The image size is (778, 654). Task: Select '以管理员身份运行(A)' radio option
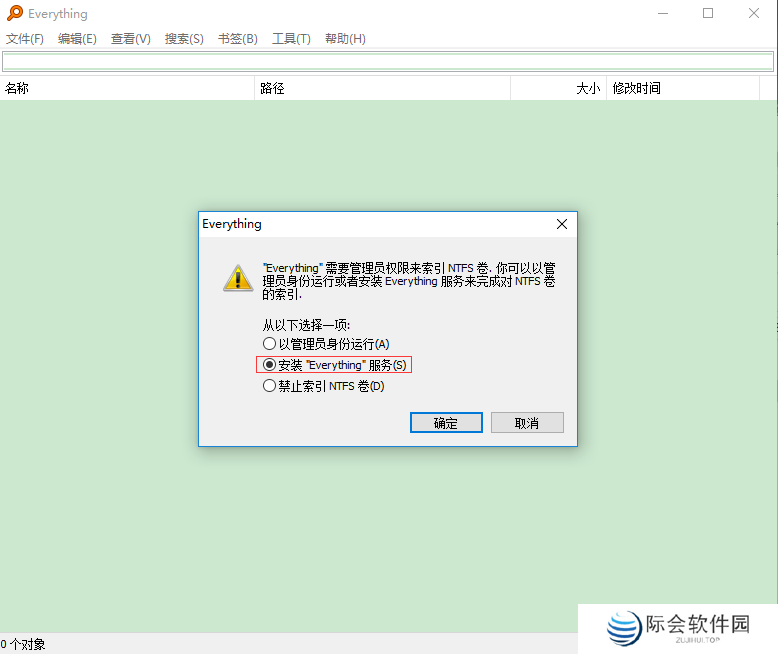coord(269,344)
